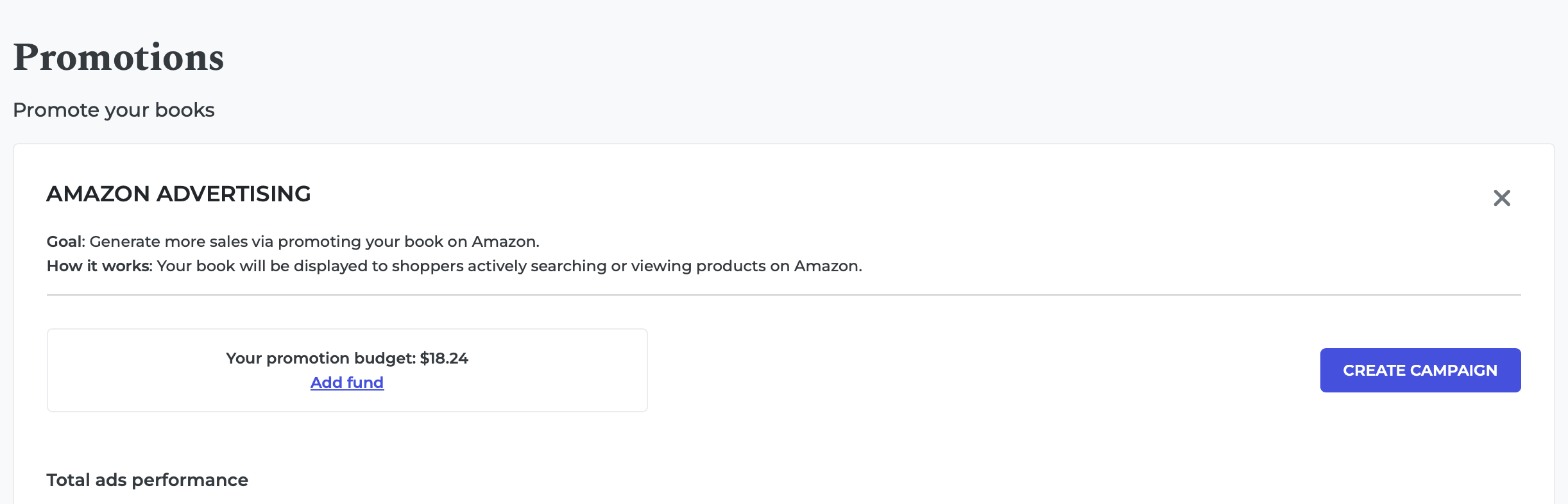This screenshot has width=1568, height=504.
Task: Click the Add fund link
Action: point(347,383)
